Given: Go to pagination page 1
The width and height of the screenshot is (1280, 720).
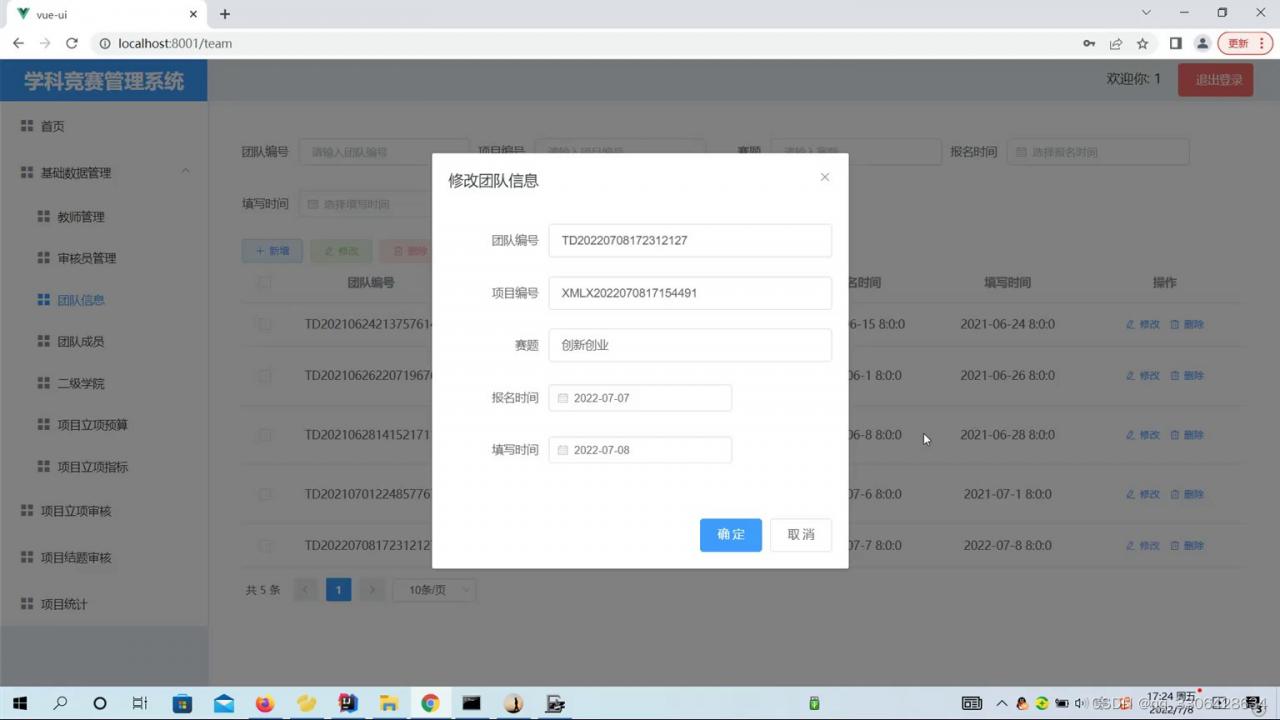Looking at the screenshot, I should pos(338,590).
